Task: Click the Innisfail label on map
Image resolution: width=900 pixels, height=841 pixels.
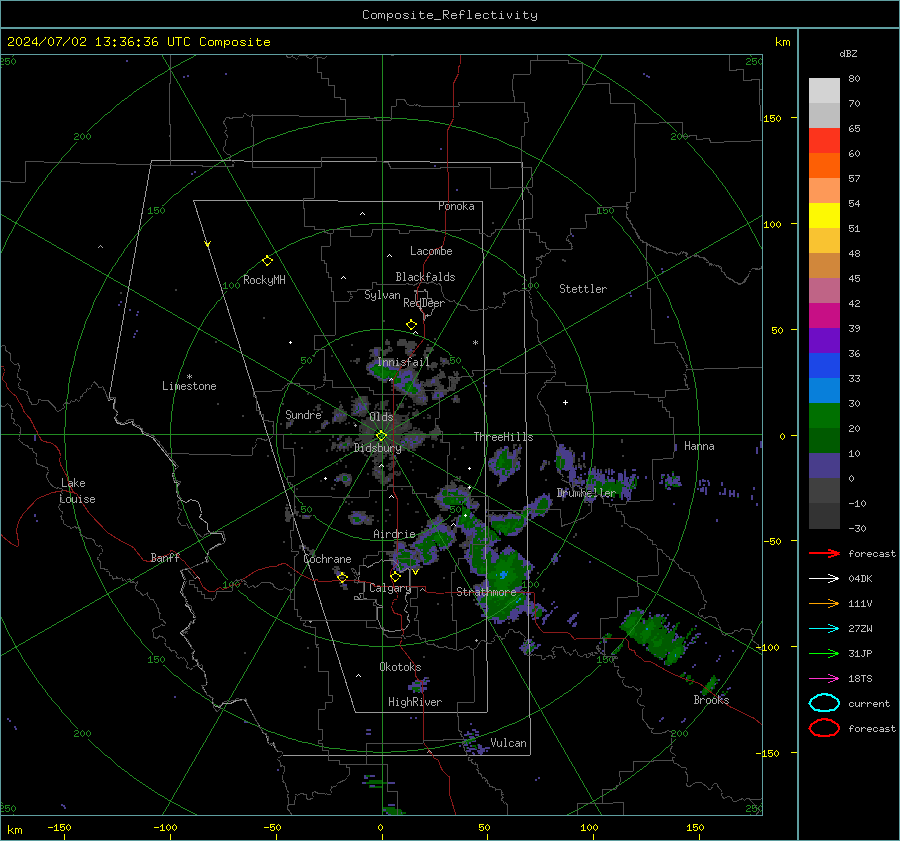Action: (x=403, y=362)
